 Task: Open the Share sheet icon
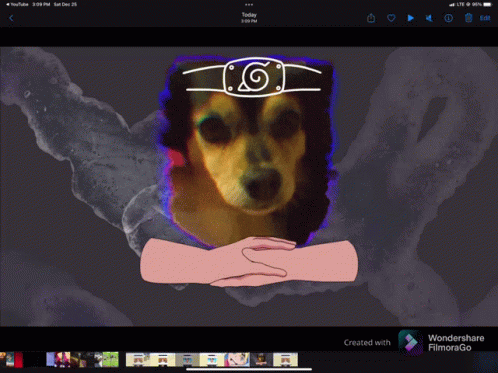[x=371, y=18]
